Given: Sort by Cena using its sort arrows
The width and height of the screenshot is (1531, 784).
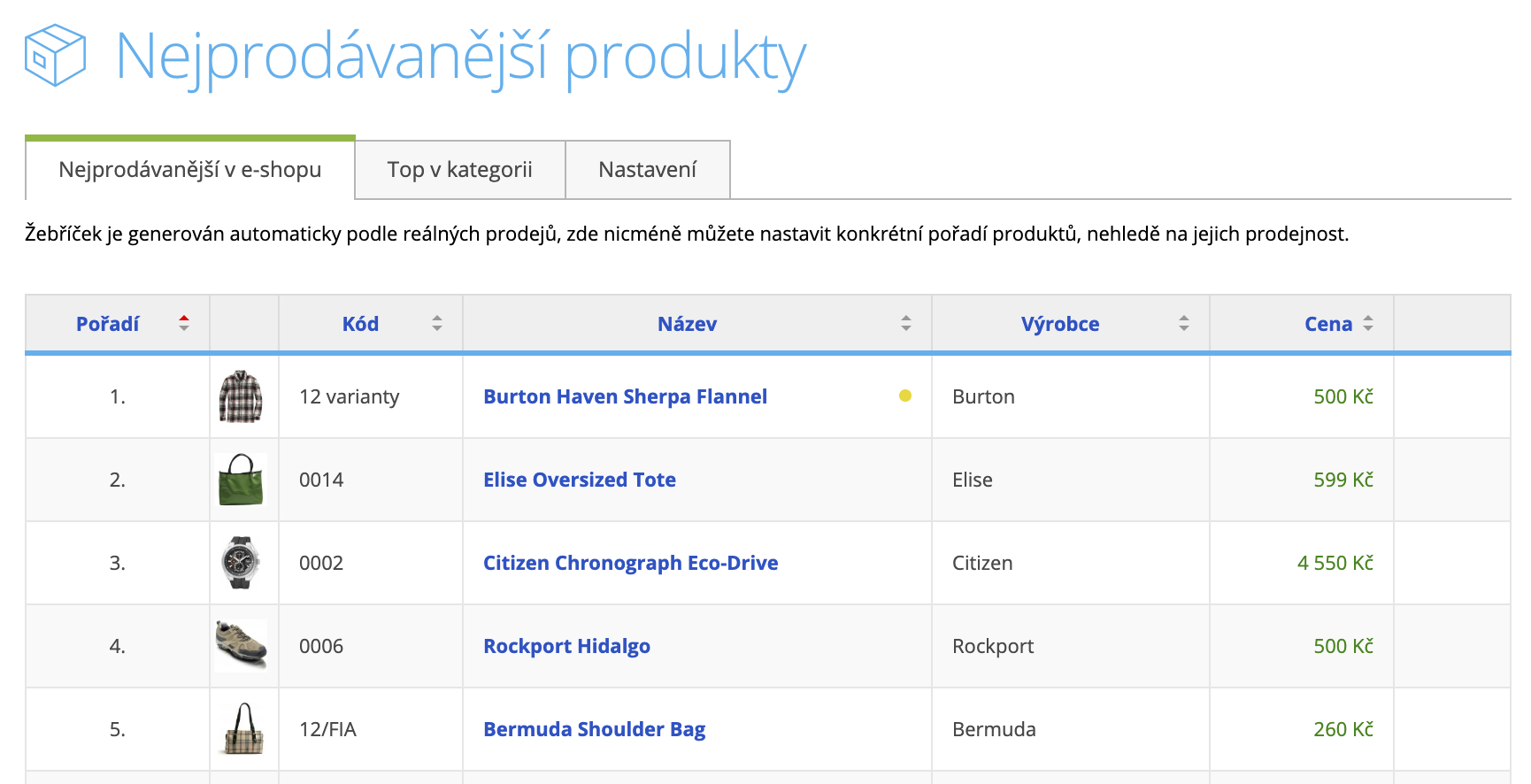Looking at the screenshot, I should [x=1368, y=323].
